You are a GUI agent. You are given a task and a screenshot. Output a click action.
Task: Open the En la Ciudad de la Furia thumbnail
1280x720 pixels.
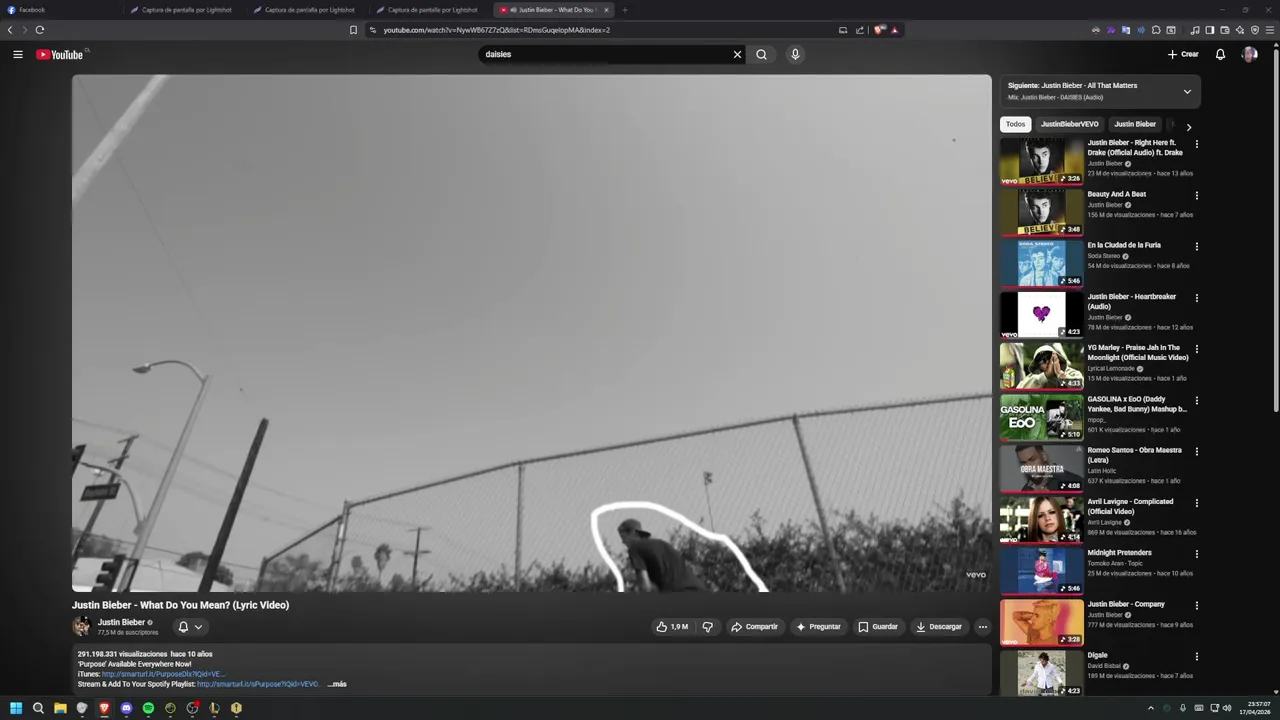tap(1042, 263)
